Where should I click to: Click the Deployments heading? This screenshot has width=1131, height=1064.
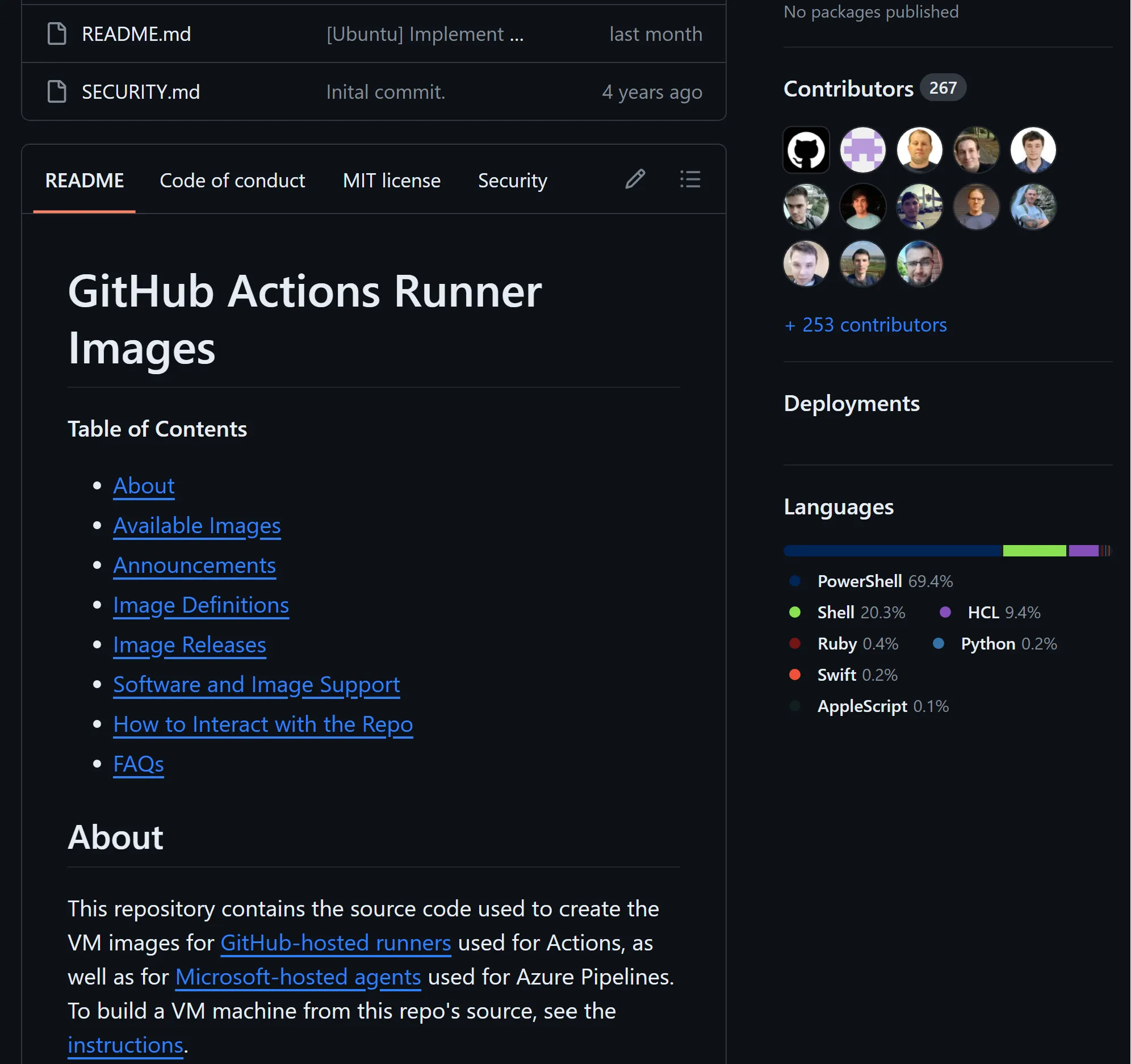coord(851,404)
